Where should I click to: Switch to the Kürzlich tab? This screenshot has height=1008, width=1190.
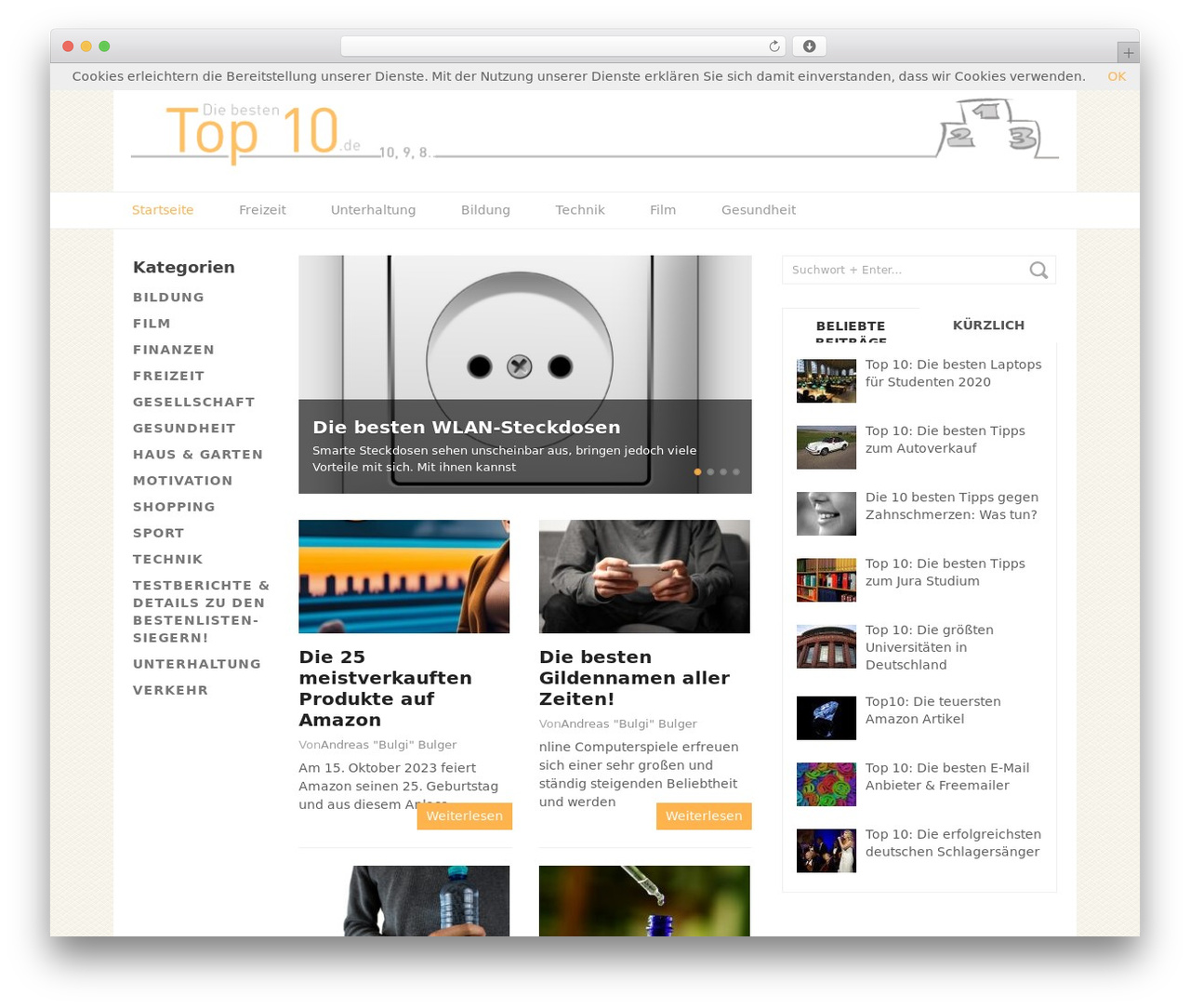(988, 325)
